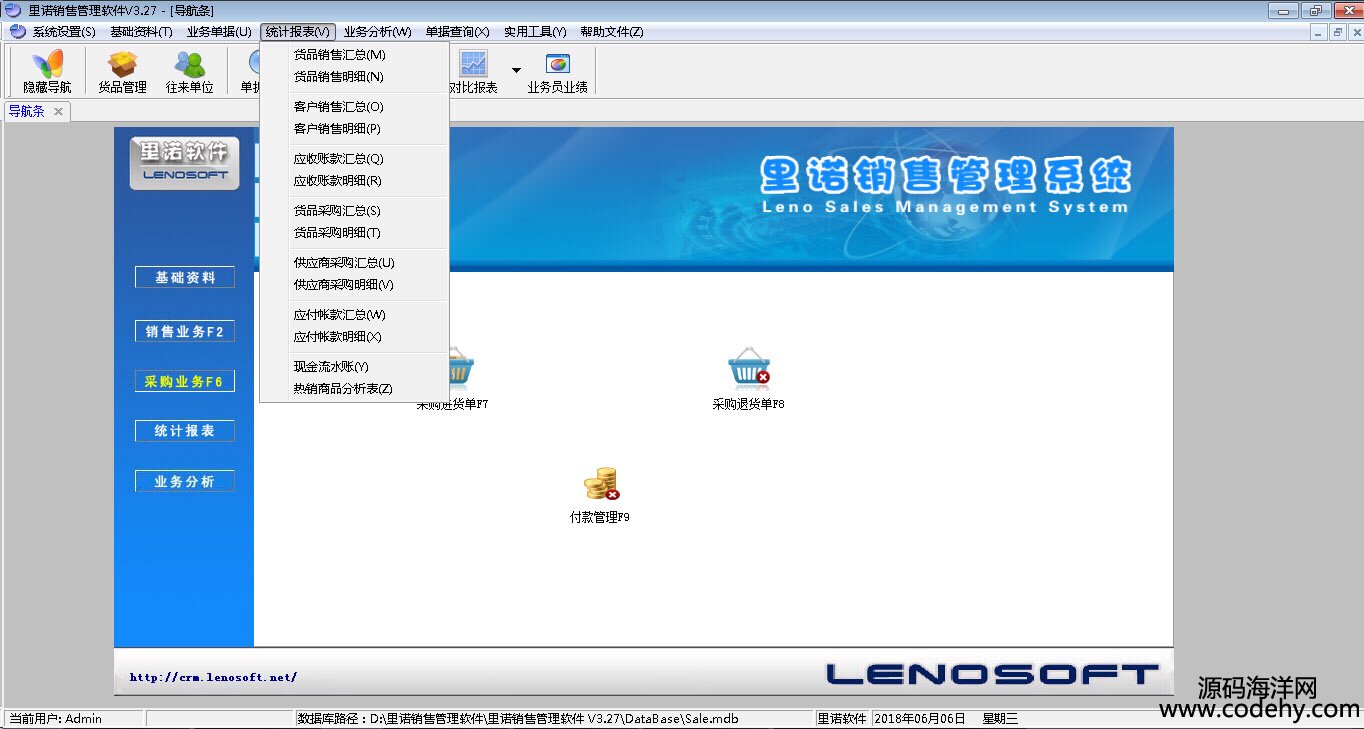Screen dimensions: 1364x729
Task: Open the 业务分析(W) menu
Action: click(377, 32)
